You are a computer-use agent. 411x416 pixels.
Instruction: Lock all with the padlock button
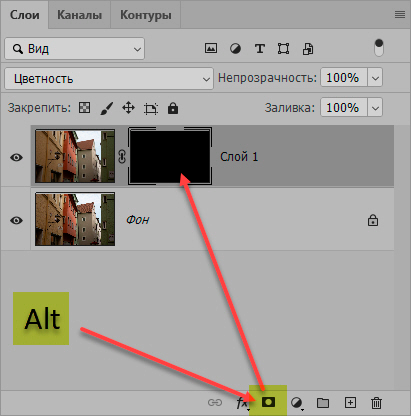click(173, 108)
